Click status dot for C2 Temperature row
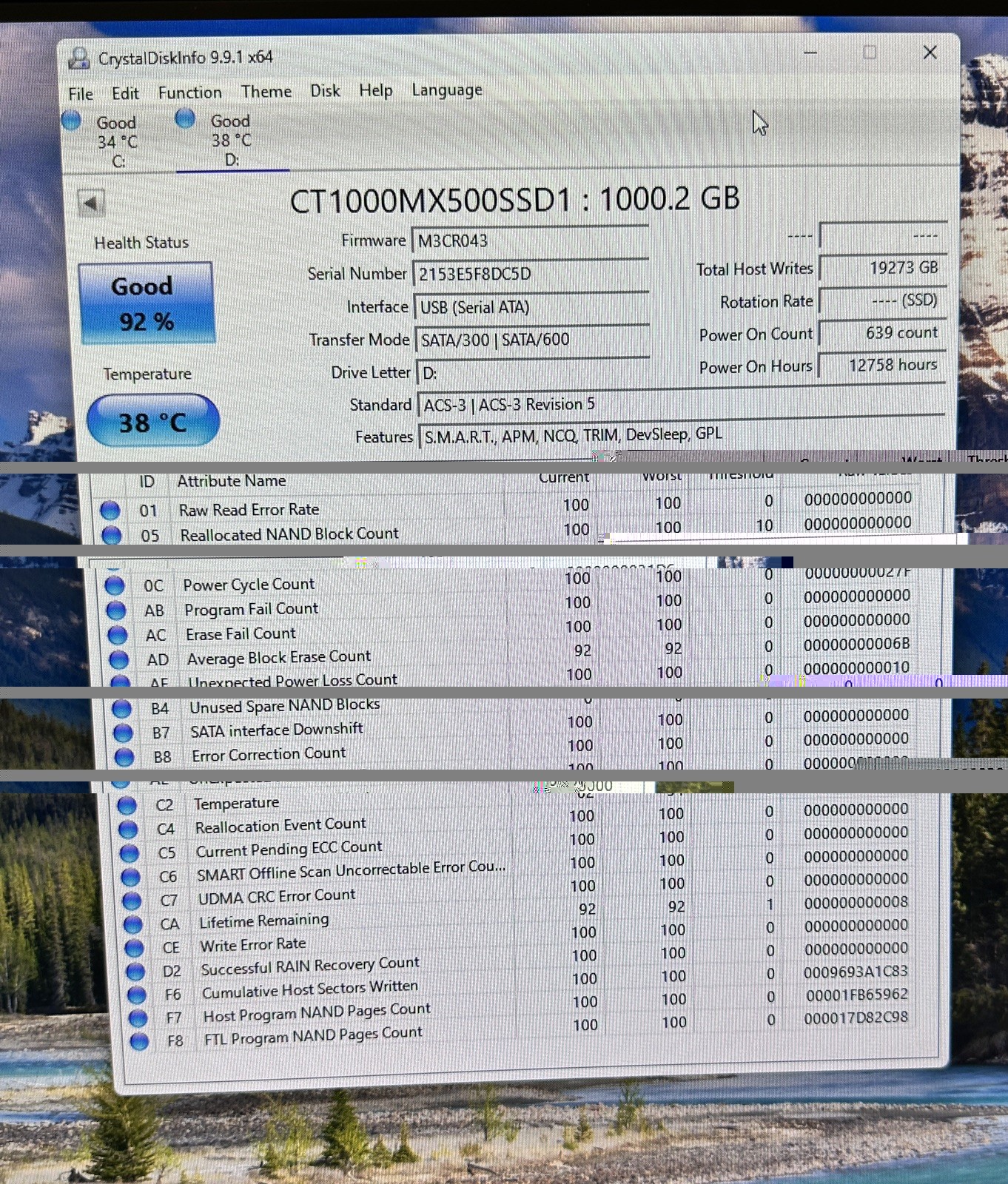The width and height of the screenshot is (1008, 1184). coord(127,805)
